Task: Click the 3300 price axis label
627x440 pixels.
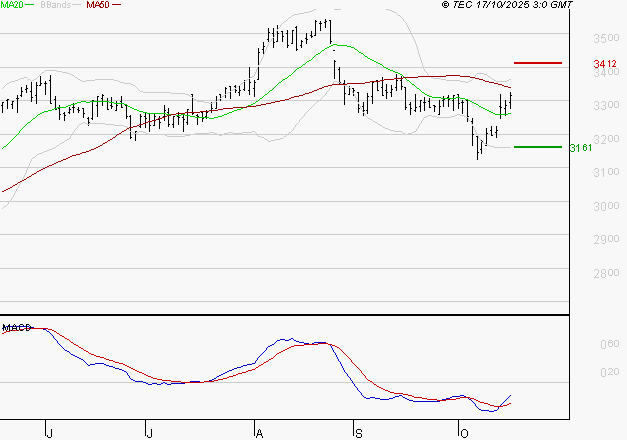Action: pyautogui.click(x=606, y=106)
